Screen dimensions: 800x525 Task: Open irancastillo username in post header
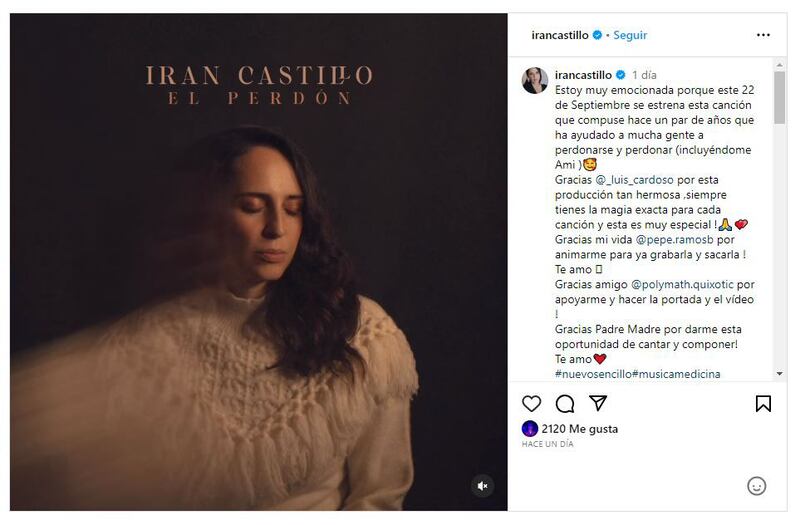tap(560, 35)
